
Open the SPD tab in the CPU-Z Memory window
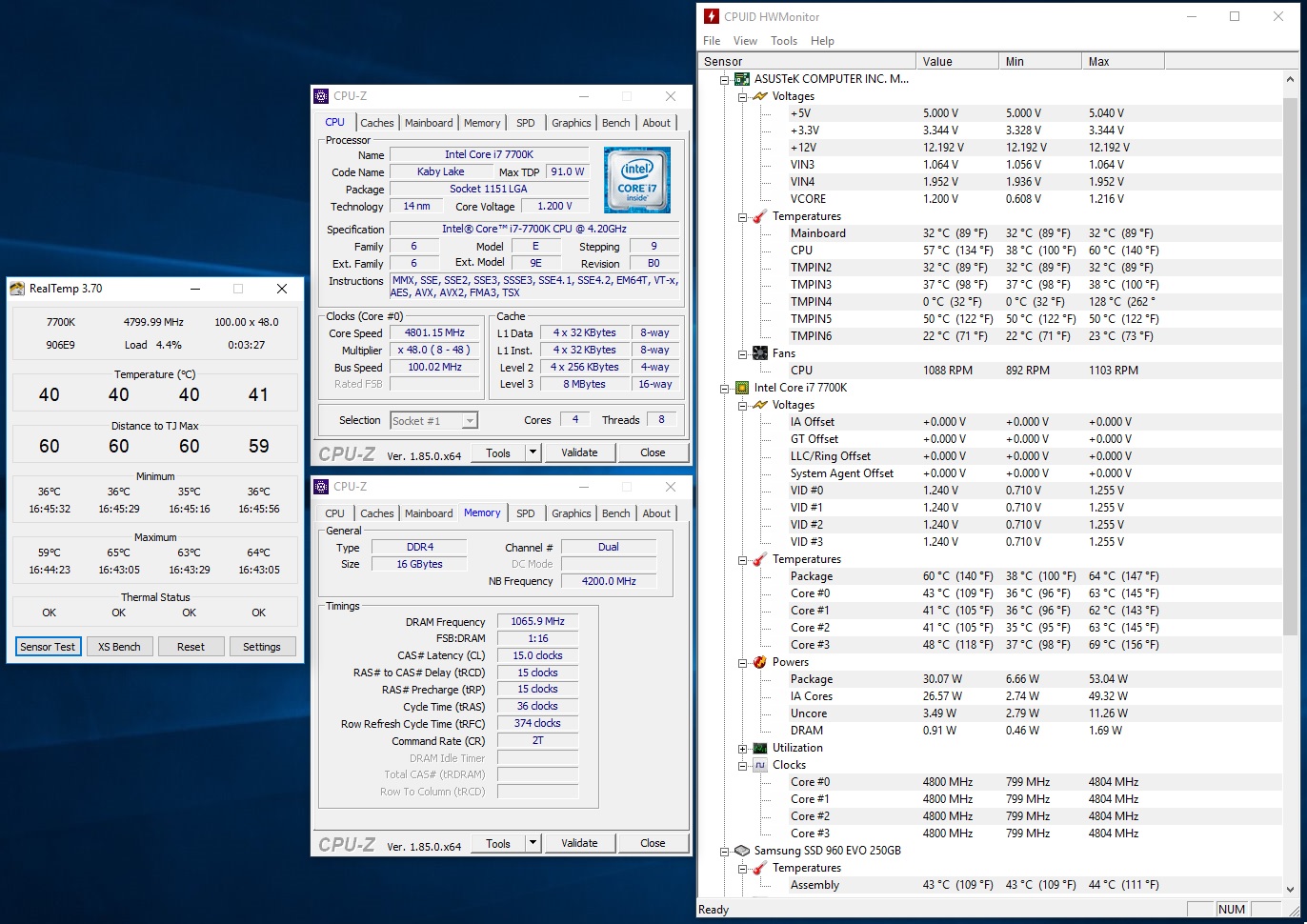pos(526,513)
